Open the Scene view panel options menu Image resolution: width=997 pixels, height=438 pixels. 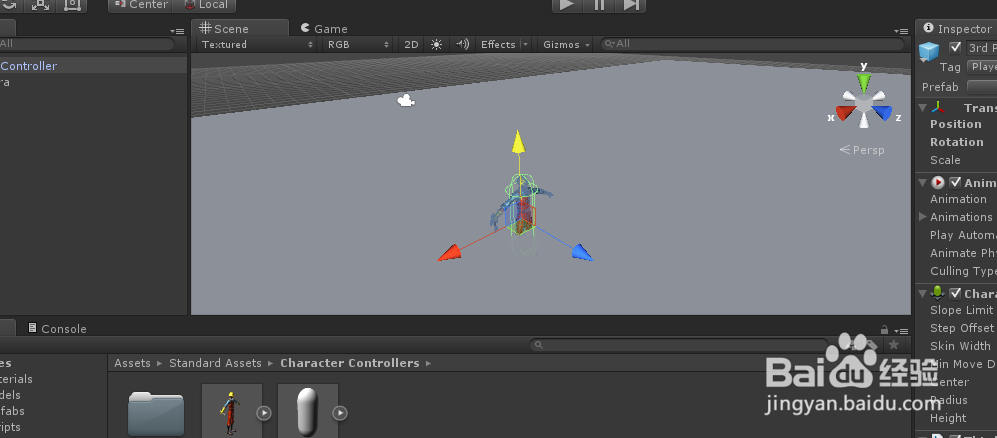pyautogui.click(x=901, y=31)
